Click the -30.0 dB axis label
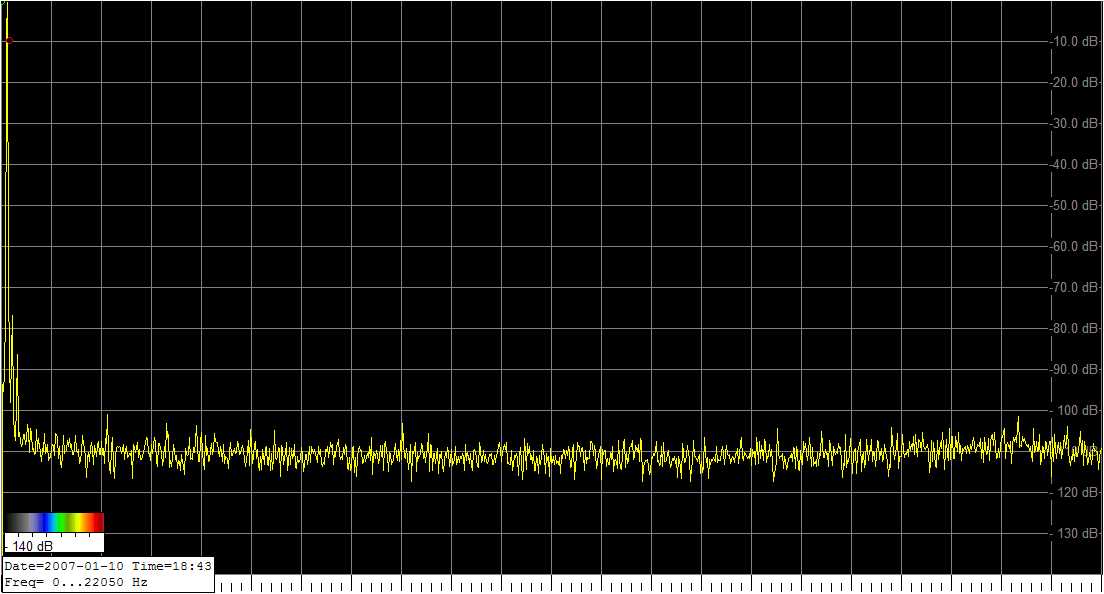1104x594 pixels. click(x=1074, y=123)
